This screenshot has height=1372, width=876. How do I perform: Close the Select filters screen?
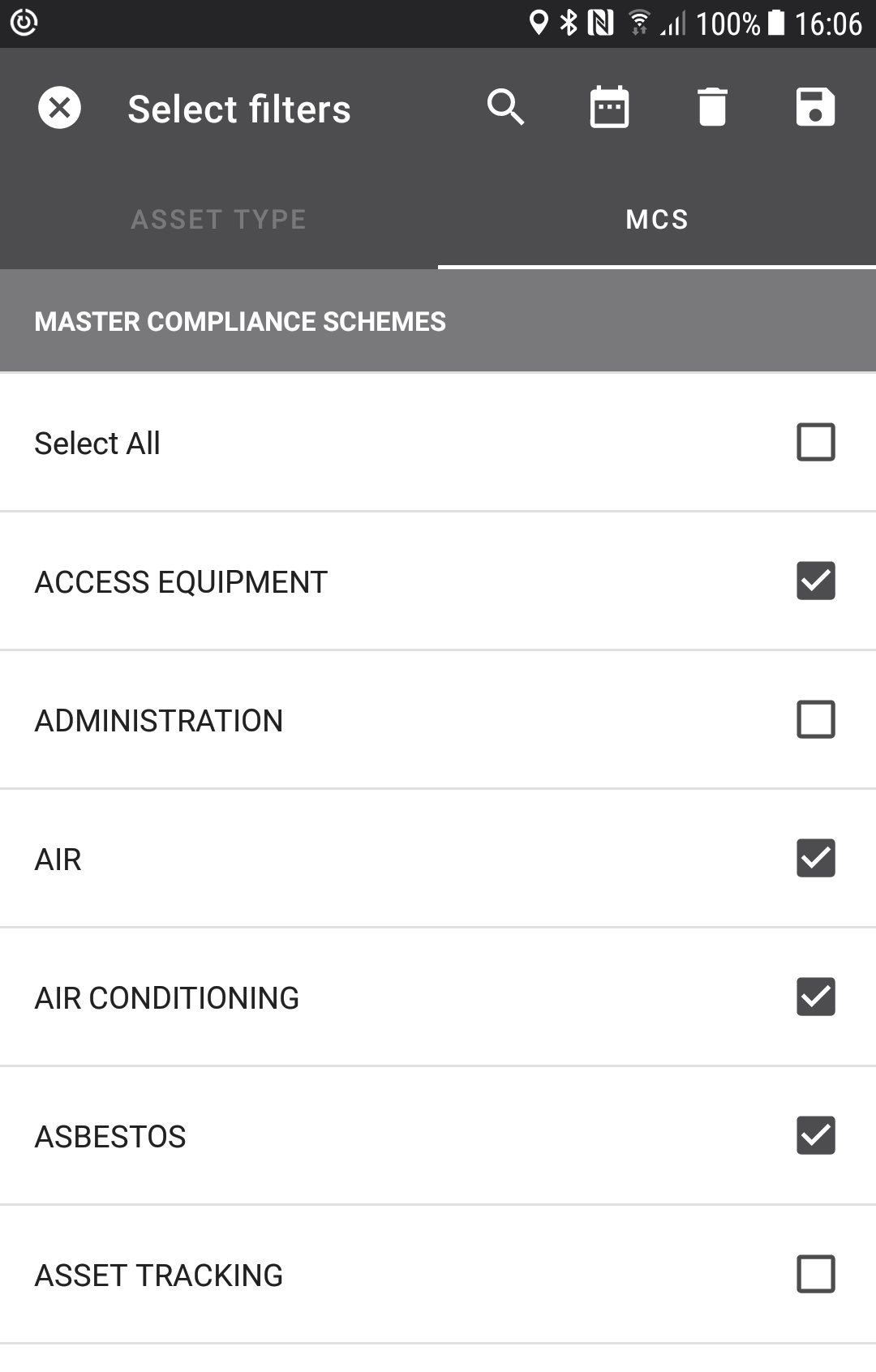tap(59, 107)
